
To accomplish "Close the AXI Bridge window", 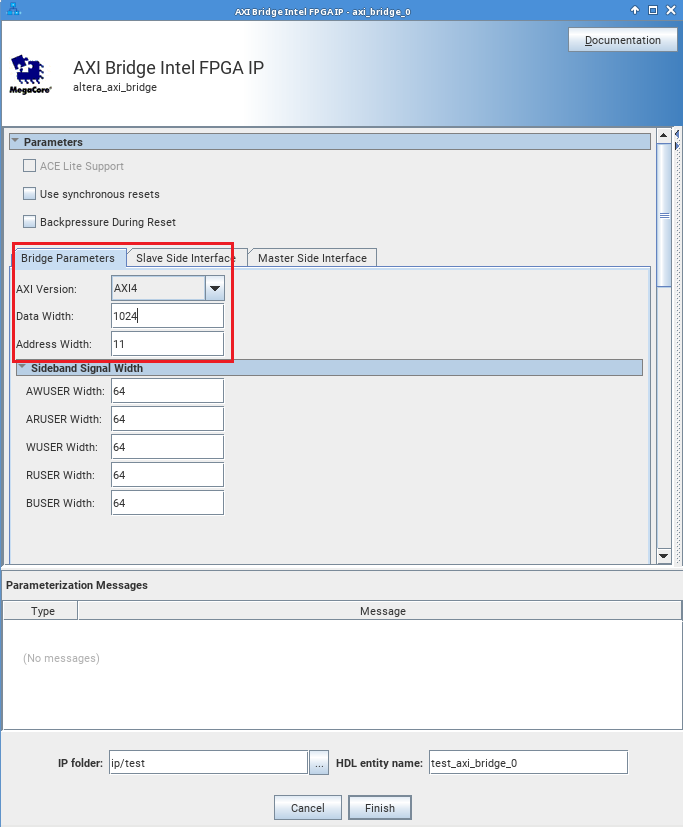I will tap(671, 9).
